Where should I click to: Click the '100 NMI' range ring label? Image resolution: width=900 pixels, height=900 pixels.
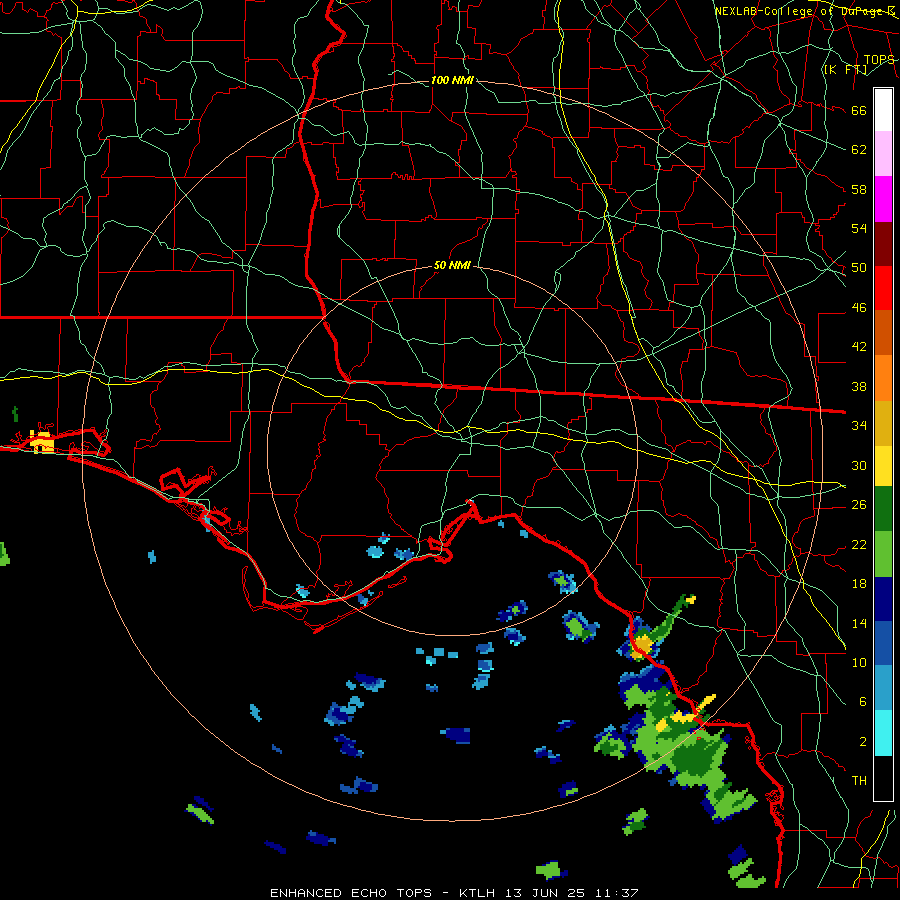[x=452, y=80]
